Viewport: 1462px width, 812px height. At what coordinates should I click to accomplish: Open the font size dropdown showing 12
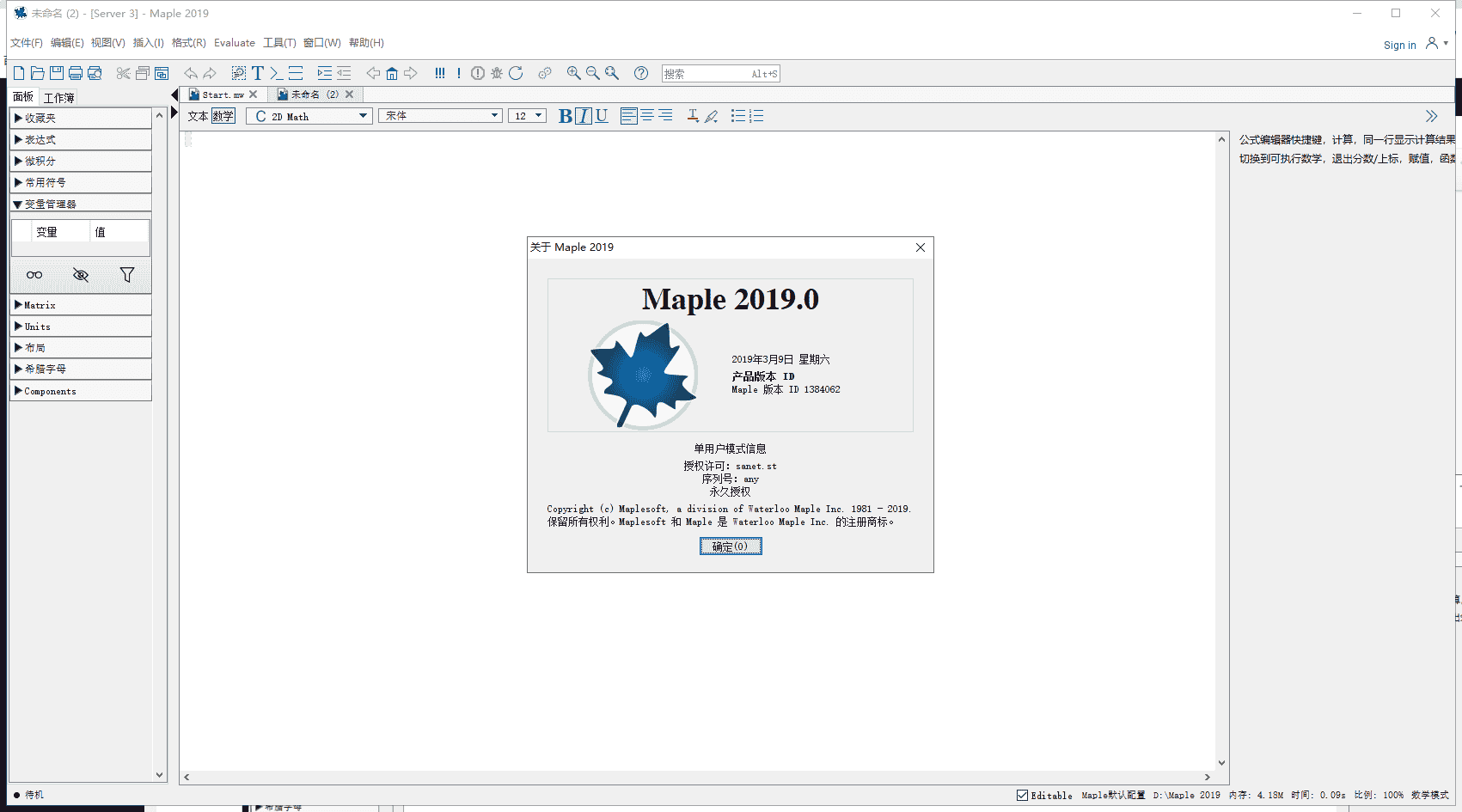[527, 115]
